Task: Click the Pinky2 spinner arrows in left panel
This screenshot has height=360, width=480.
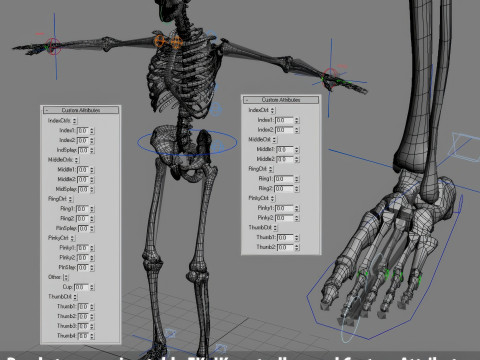Action: click(x=92, y=258)
